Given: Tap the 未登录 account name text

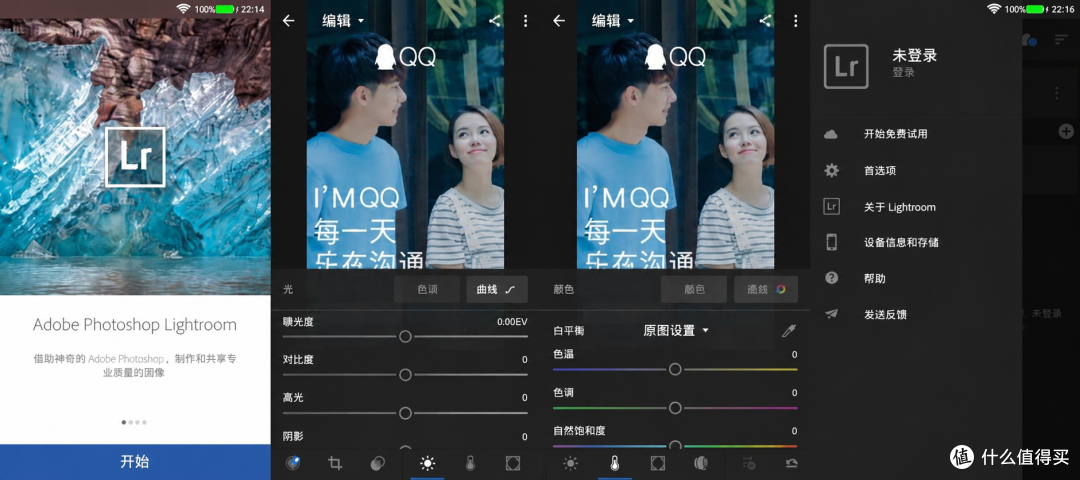Looking at the screenshot, I should pos(915,56).
